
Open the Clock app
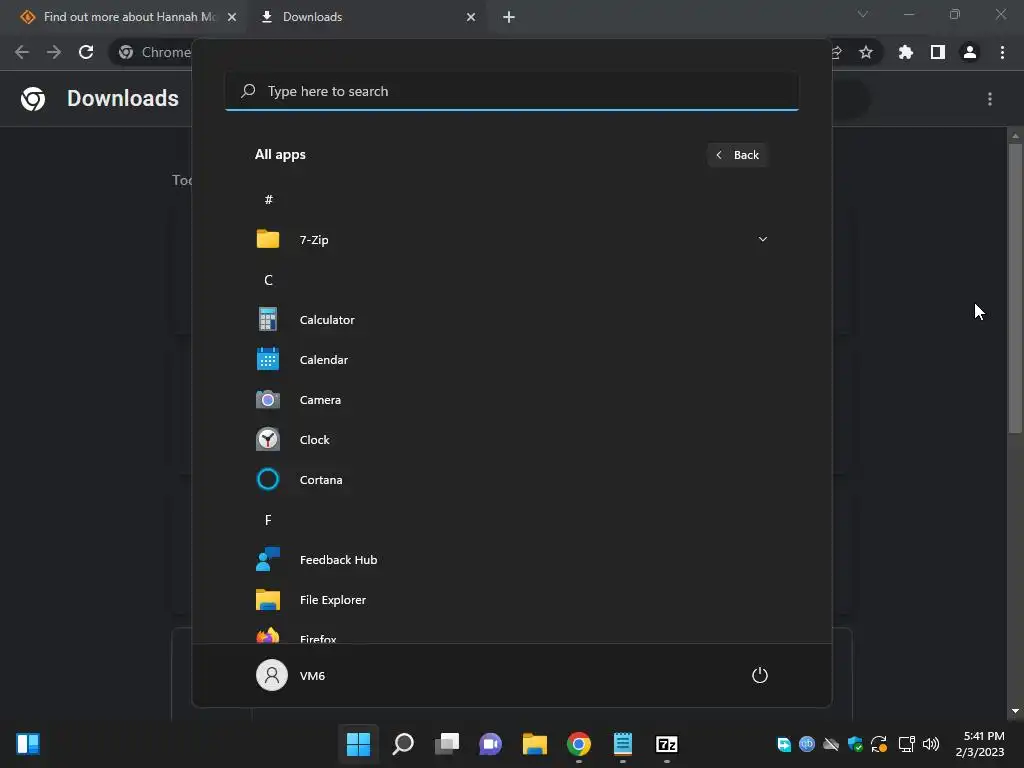(x=511, y=440)
